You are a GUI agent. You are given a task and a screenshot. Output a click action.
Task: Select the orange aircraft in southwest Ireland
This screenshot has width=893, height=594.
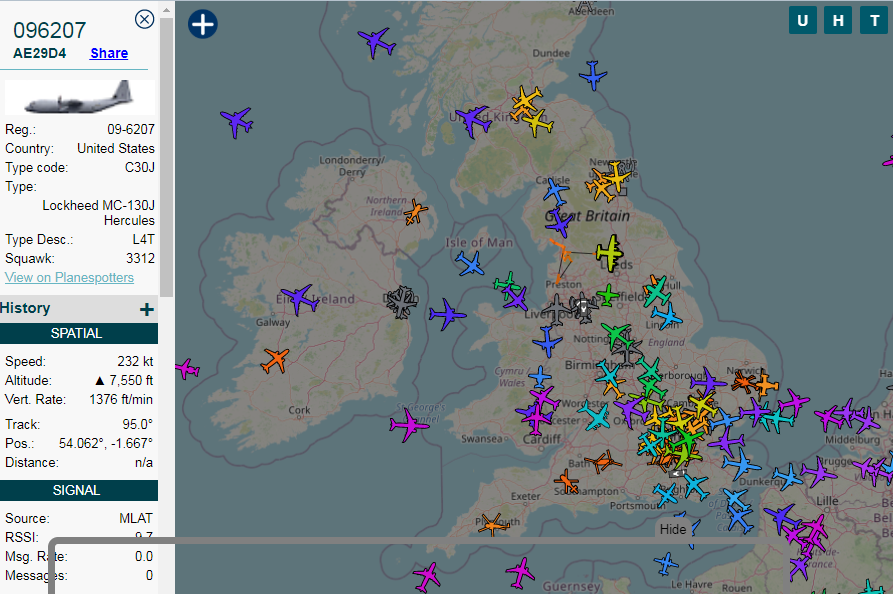(x=275, y=360)
